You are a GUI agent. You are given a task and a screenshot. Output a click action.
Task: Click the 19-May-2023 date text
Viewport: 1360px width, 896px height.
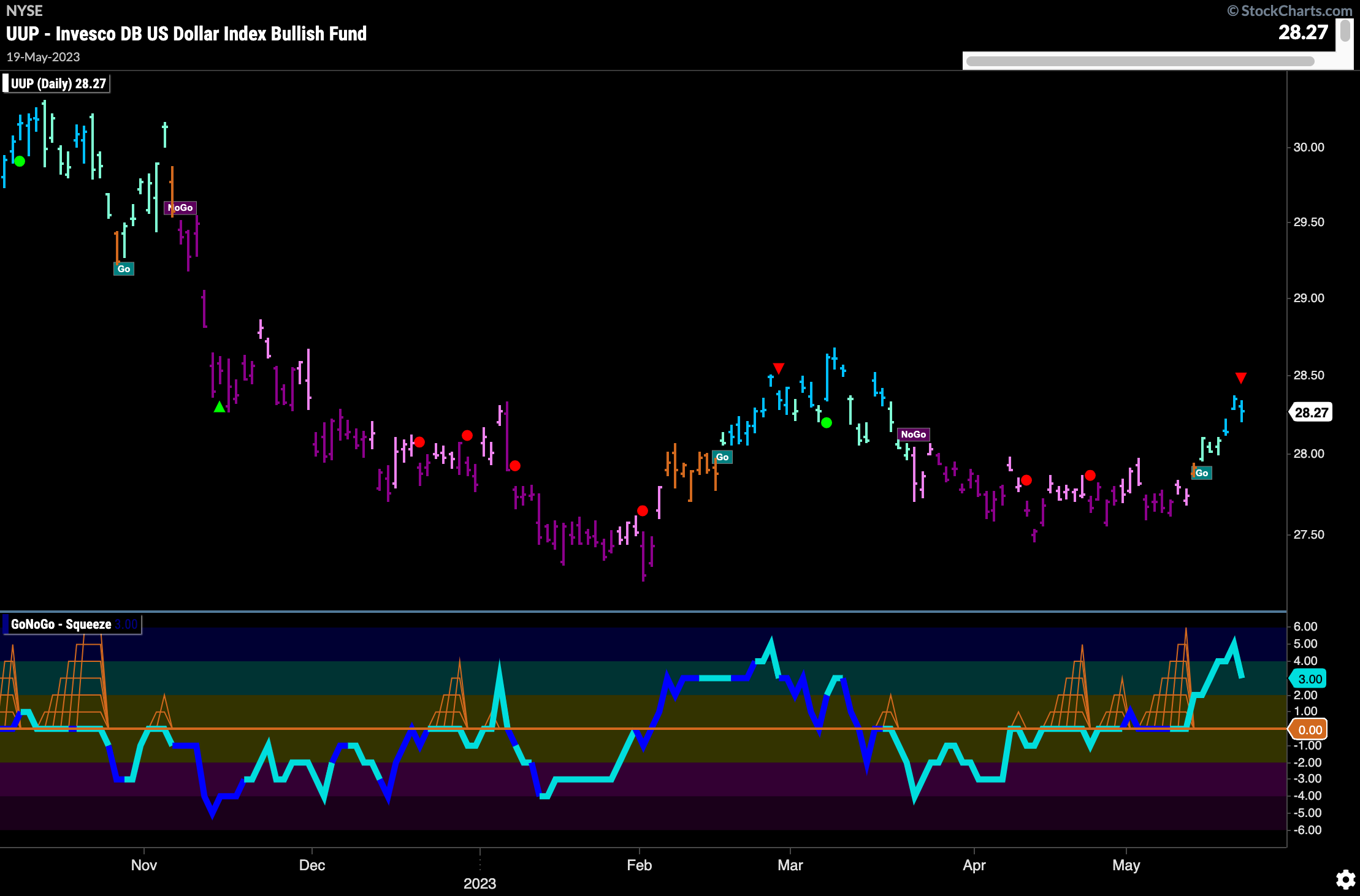point(43,57)
